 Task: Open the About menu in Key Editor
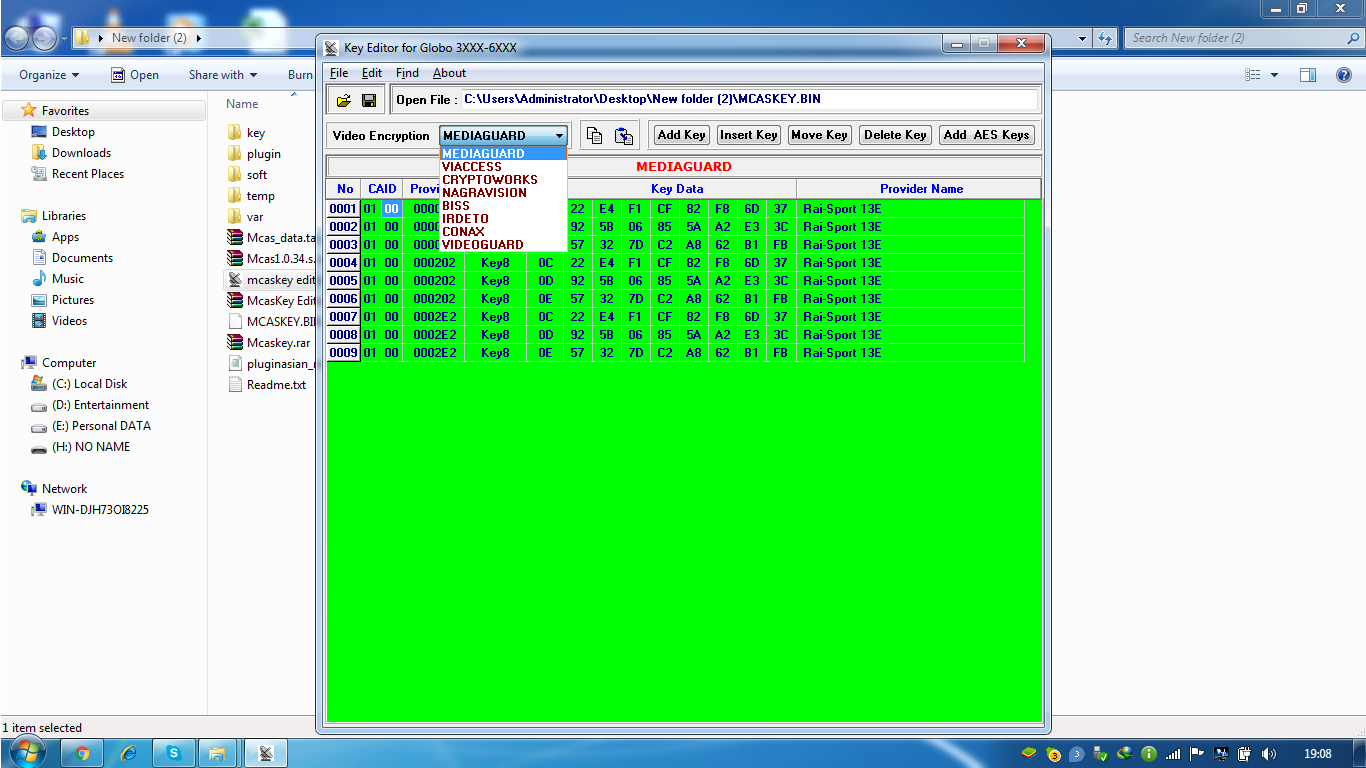point(449,73)
